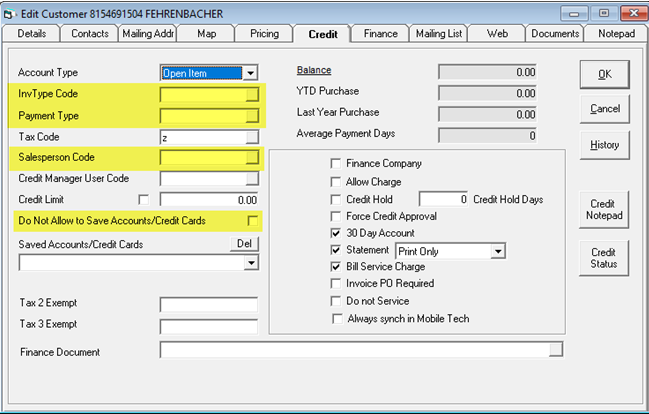649x414 pixels.
Task: Focus the Tax 3 Exempt field
Action: (x=209, y=326)
